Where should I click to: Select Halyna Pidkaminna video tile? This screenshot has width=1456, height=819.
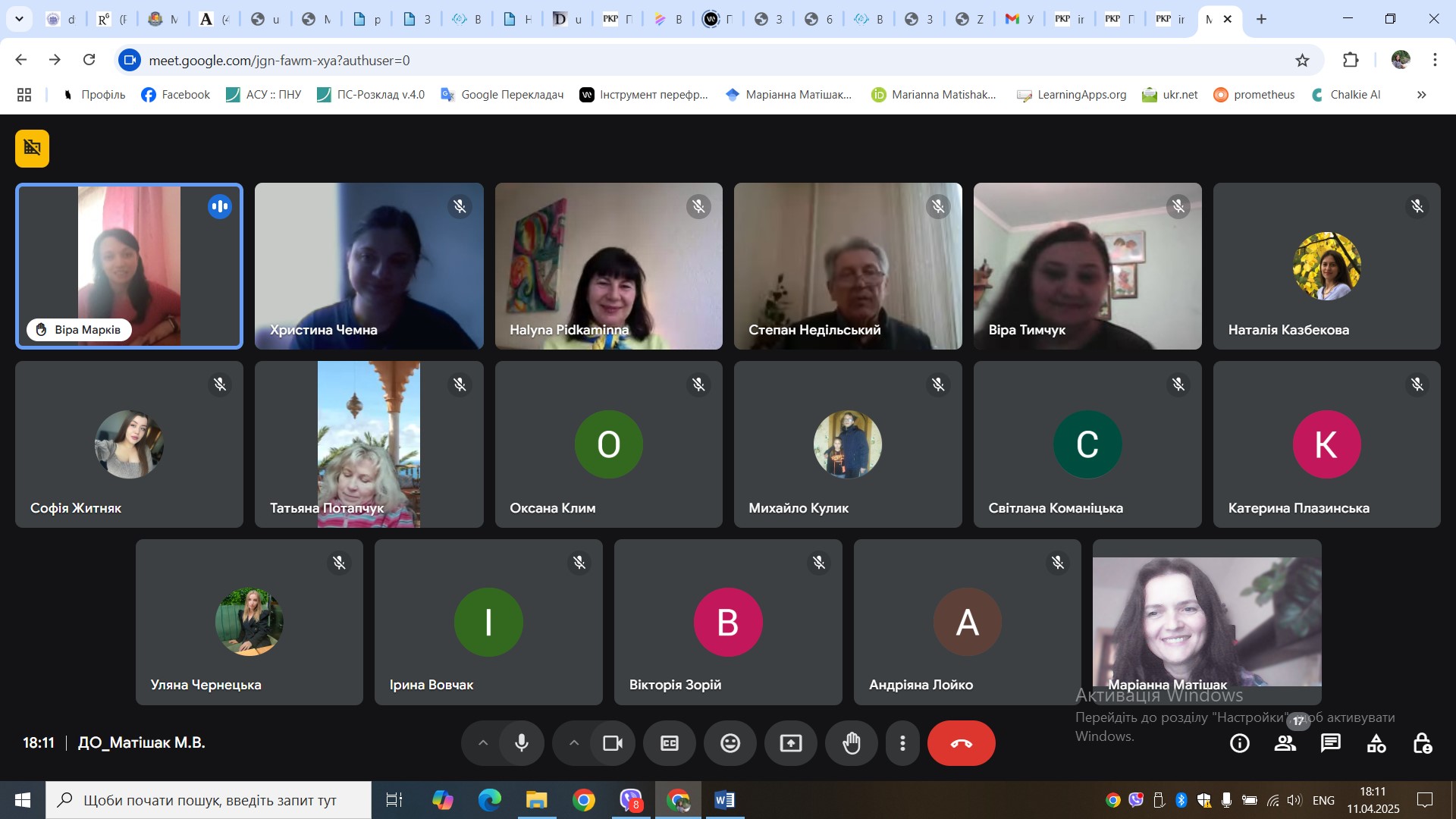(x=608, y=265)
